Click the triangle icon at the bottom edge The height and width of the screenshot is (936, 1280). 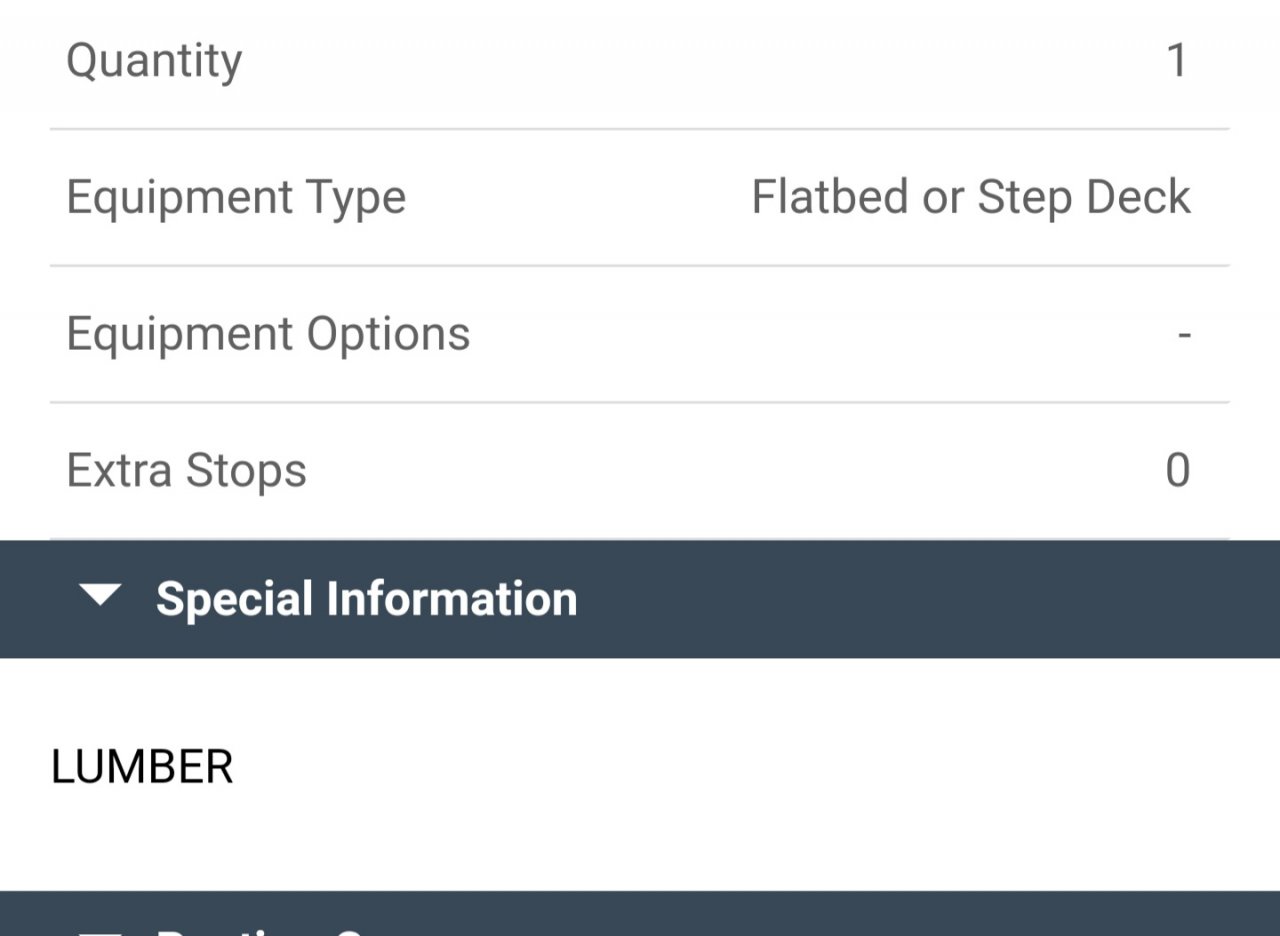(x=100, y=932)
